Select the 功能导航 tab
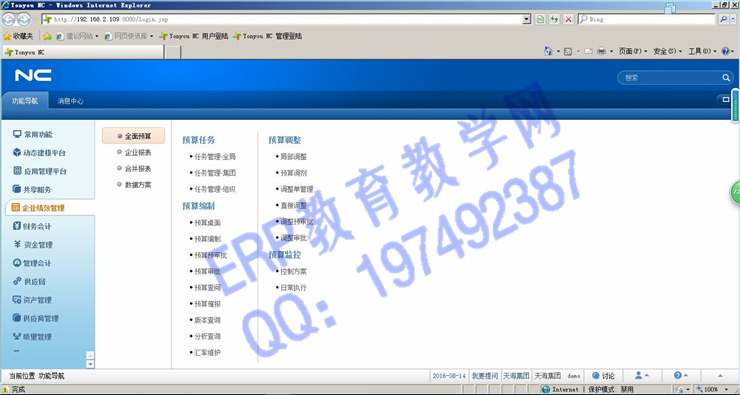 pos(25,101)
